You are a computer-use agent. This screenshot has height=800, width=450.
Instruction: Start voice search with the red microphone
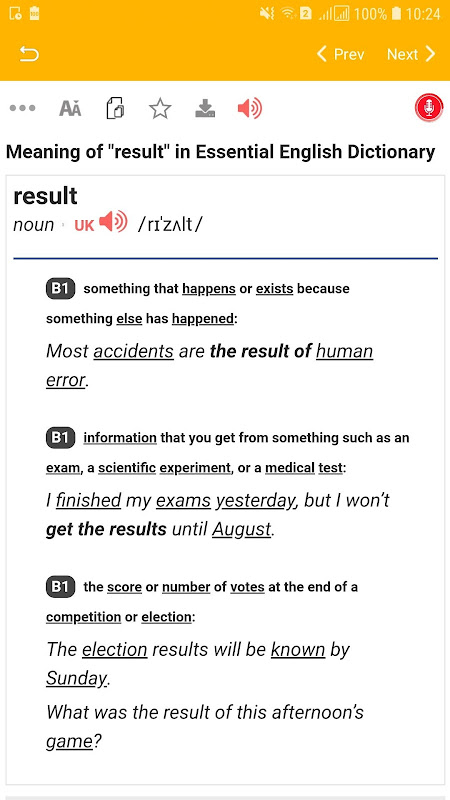coord(429,108)
